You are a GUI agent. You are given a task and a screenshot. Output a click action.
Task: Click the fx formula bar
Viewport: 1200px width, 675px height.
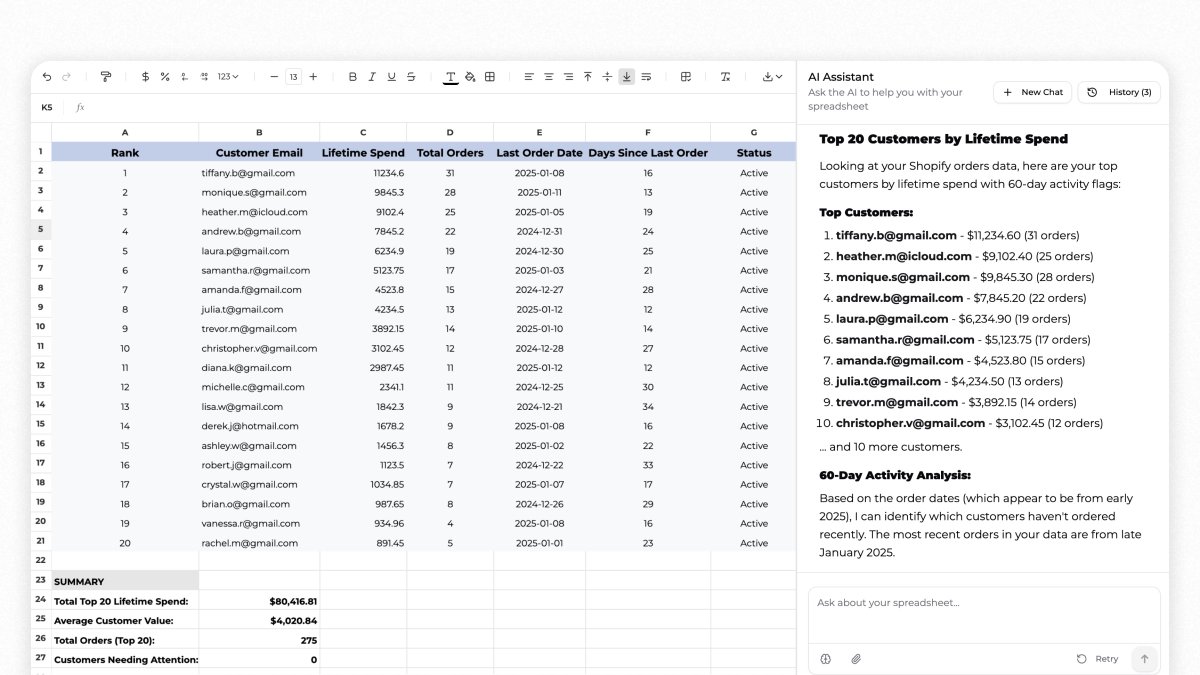point(435,107)
